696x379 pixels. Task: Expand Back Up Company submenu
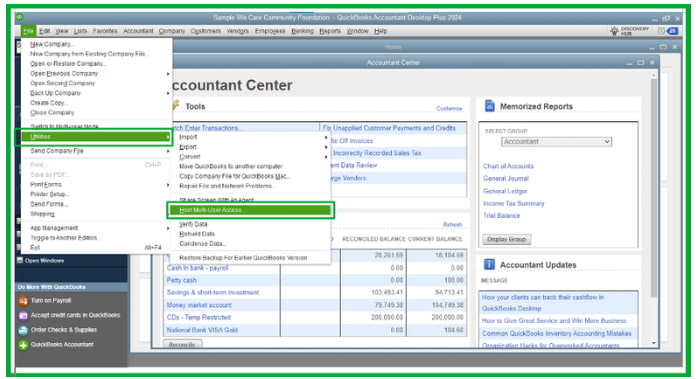168,93
